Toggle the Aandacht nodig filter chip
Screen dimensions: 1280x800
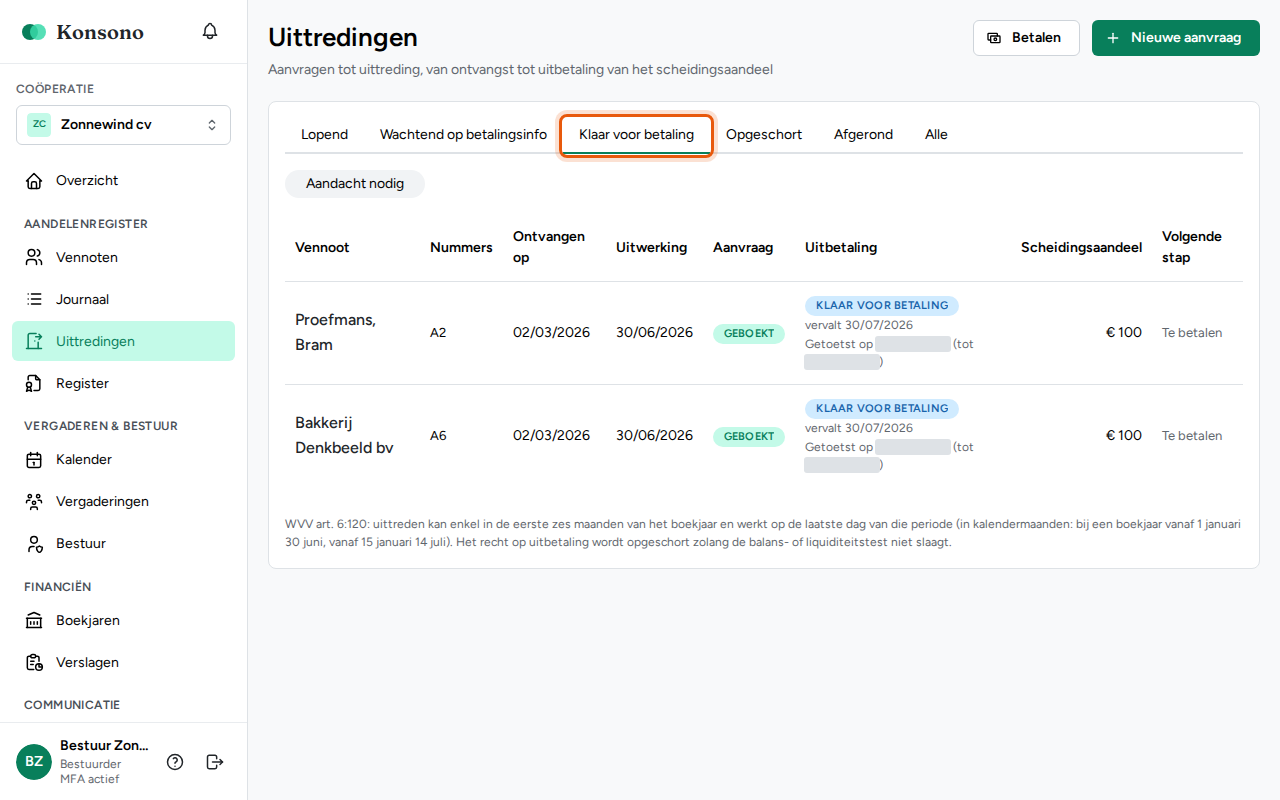point(355,184)
